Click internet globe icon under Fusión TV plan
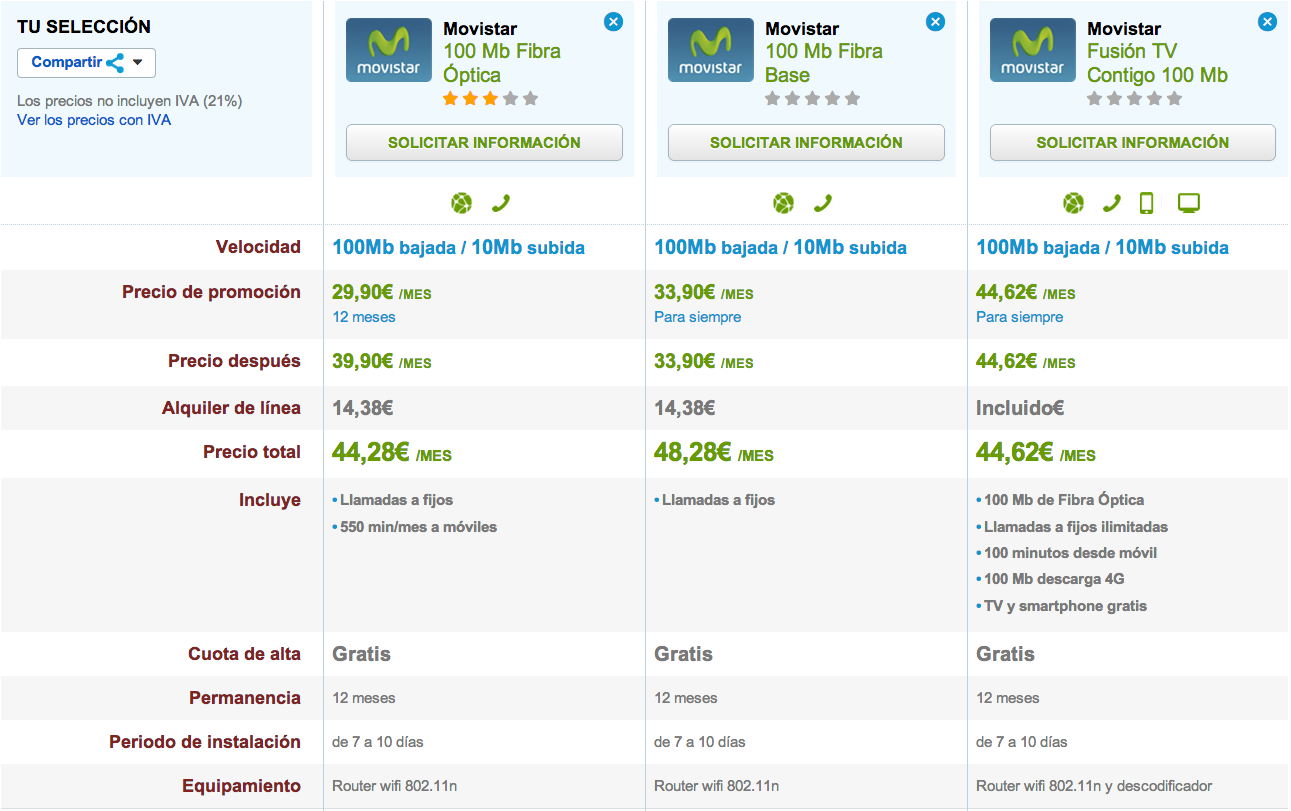Viewport: 1291px width, 811px height. pos(1073,204)
